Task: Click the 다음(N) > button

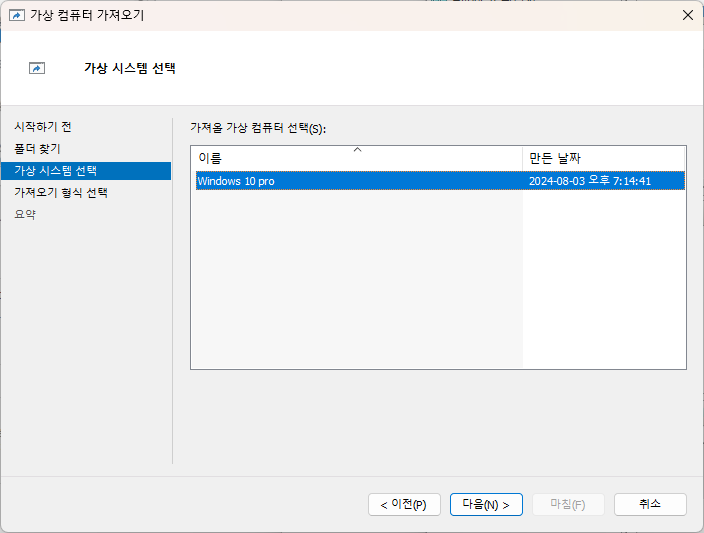Action: tap(486, 505)
